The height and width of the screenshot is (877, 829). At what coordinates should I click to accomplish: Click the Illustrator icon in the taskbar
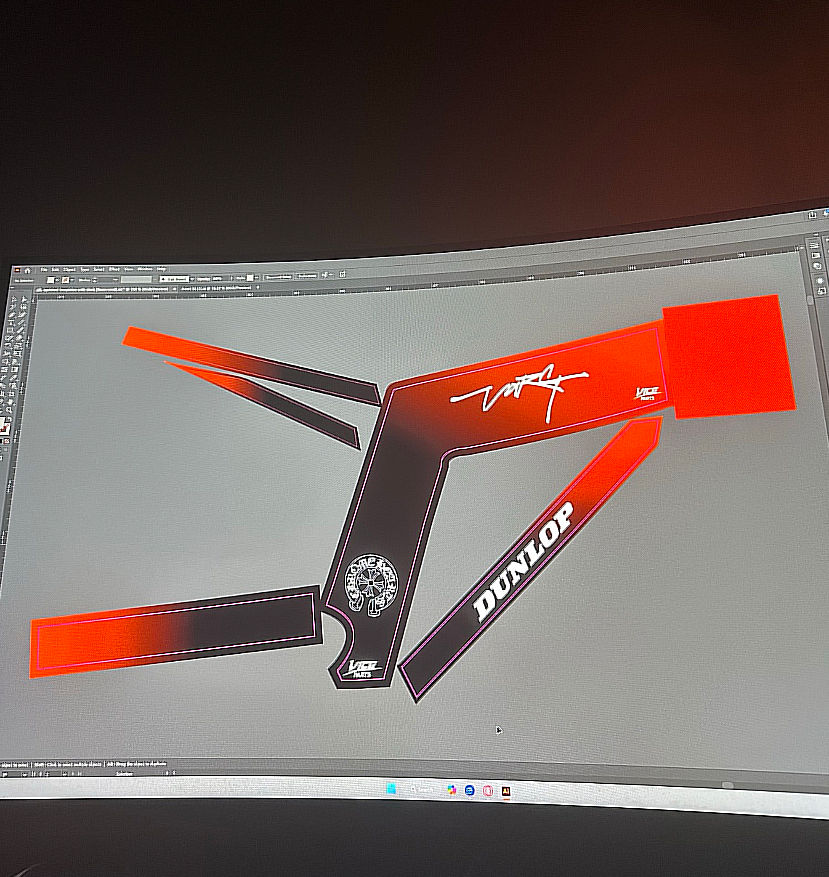pos(506,791)
